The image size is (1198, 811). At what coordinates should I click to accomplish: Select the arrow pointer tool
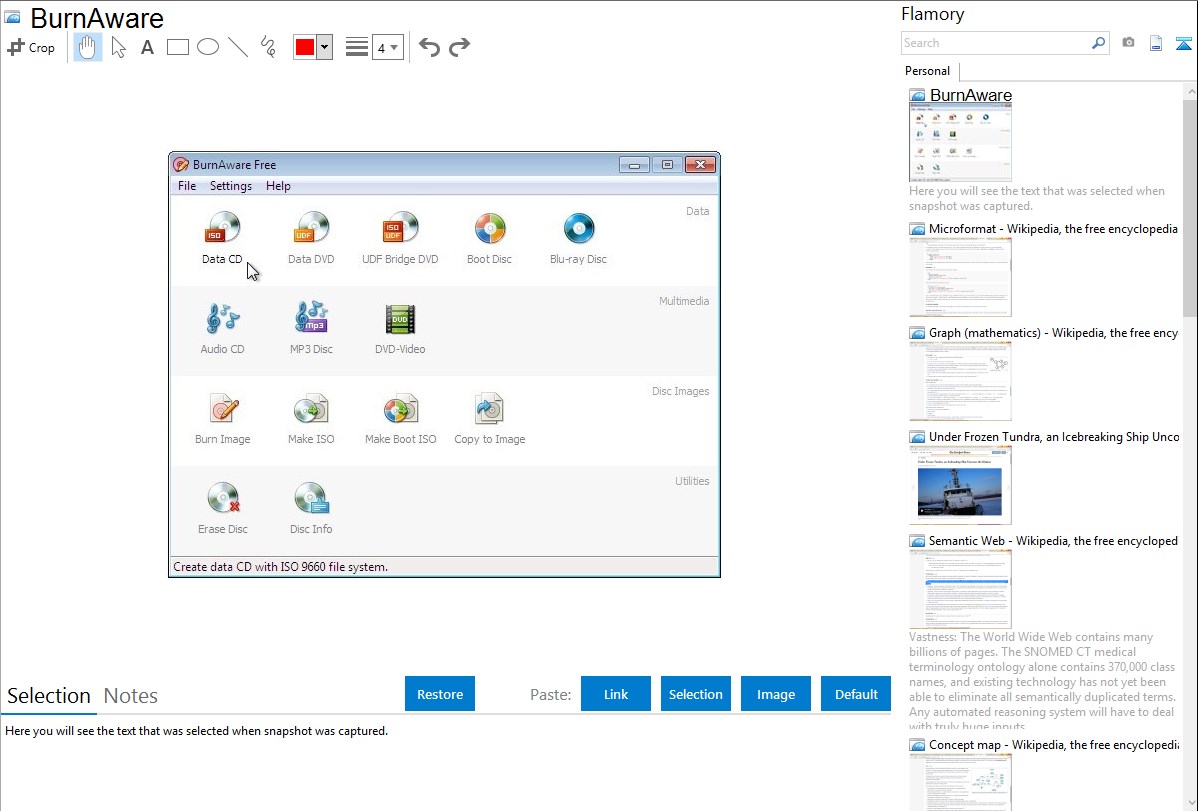point(118,47)
